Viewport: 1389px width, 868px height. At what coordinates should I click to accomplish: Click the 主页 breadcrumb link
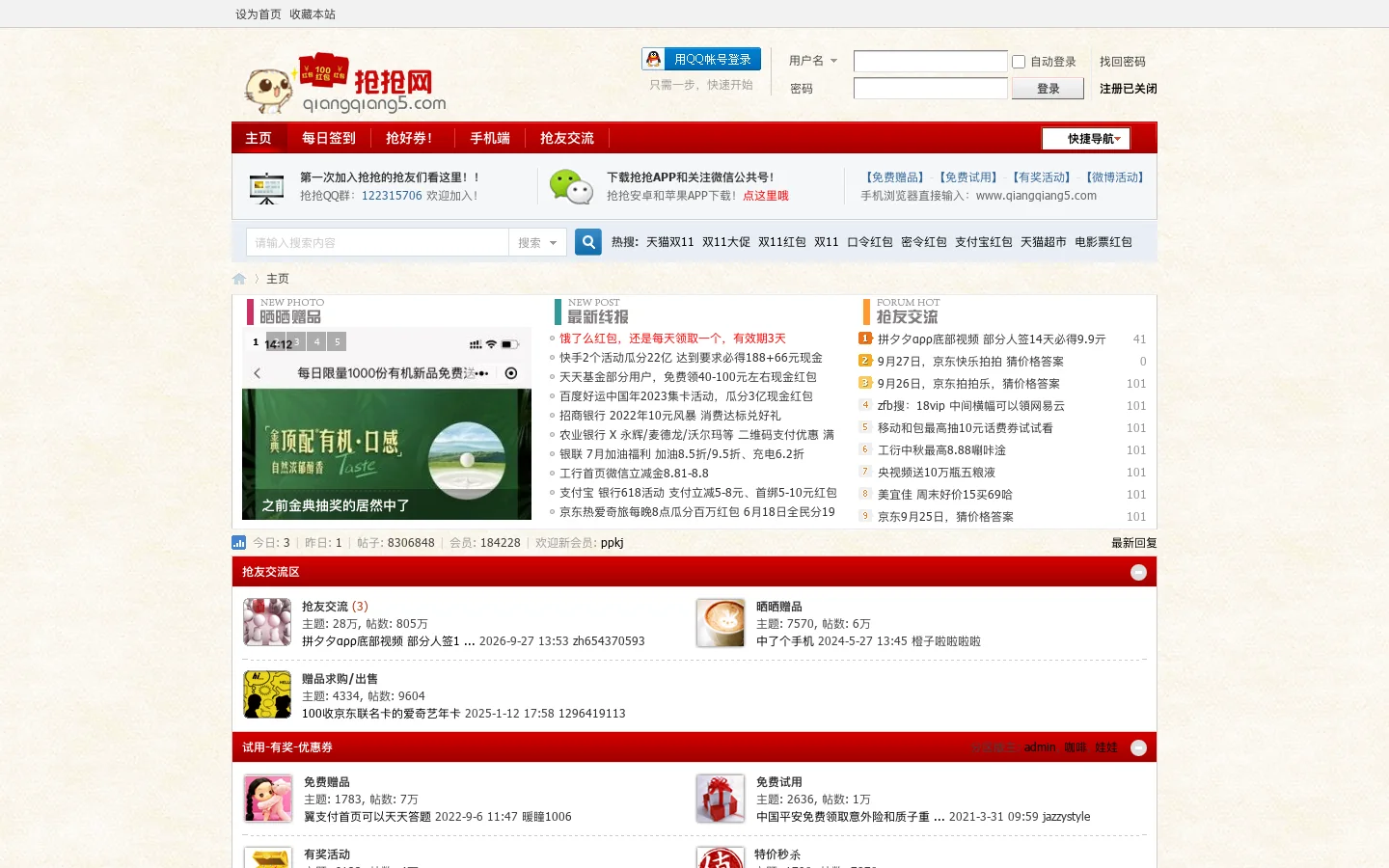(x=278, y=279)
